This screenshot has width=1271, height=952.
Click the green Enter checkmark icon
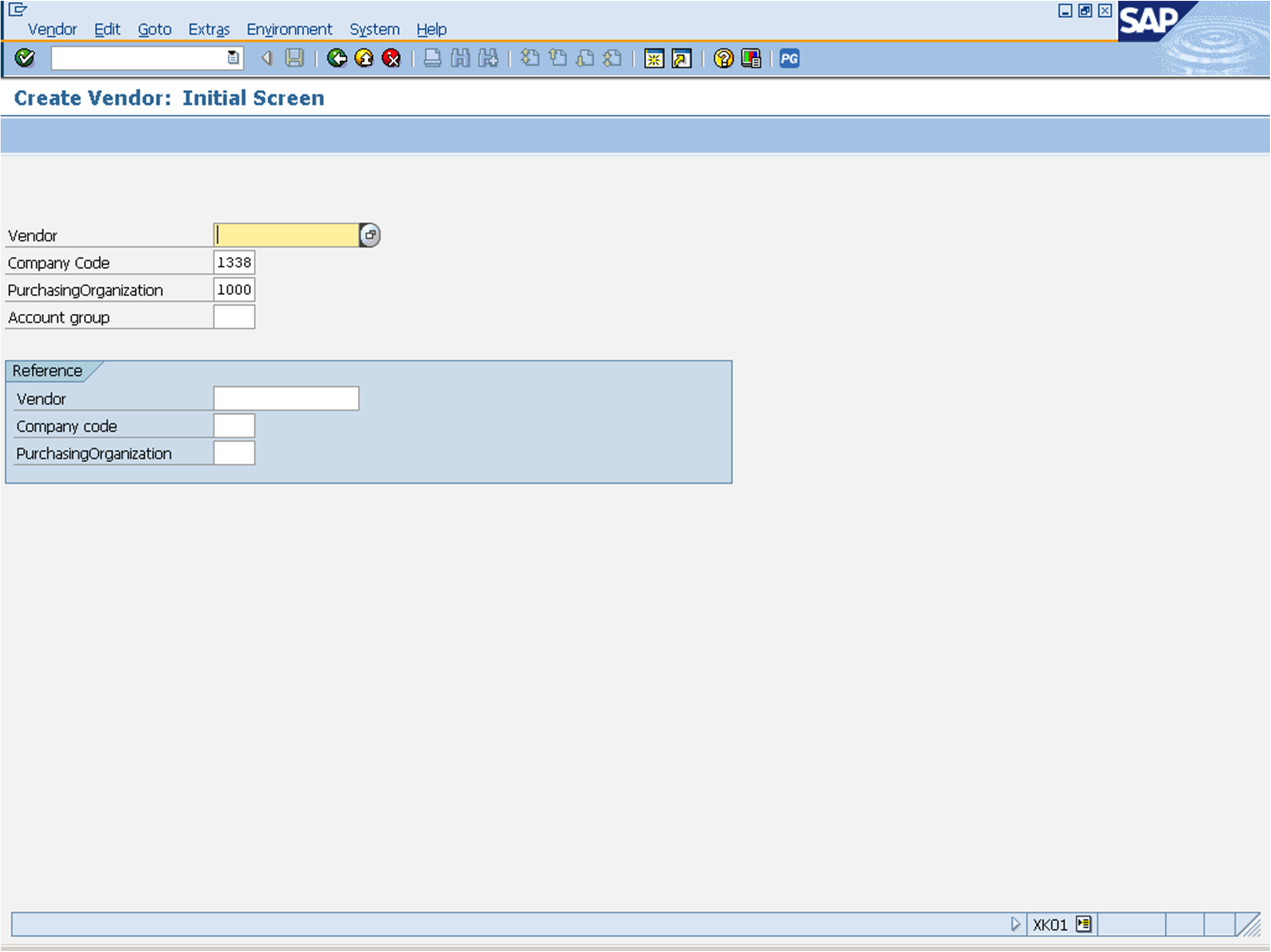point(25,58)
